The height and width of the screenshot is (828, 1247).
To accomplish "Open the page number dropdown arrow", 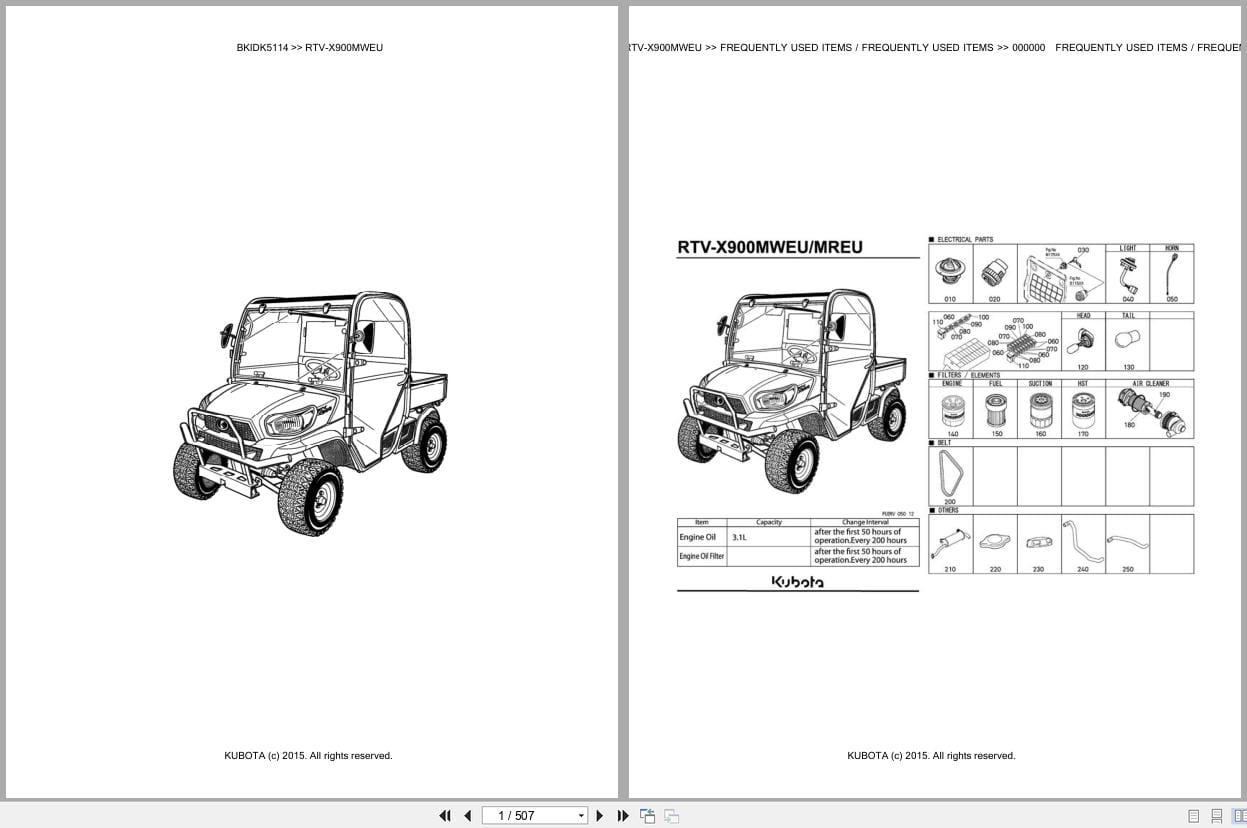I will point(581,816).
